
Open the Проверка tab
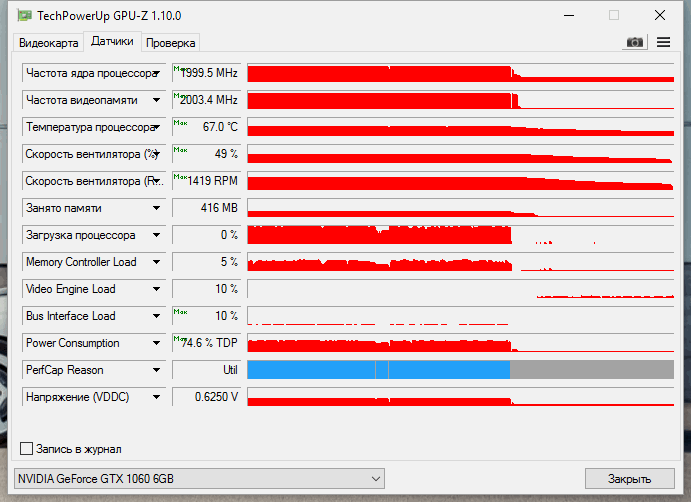171,43
